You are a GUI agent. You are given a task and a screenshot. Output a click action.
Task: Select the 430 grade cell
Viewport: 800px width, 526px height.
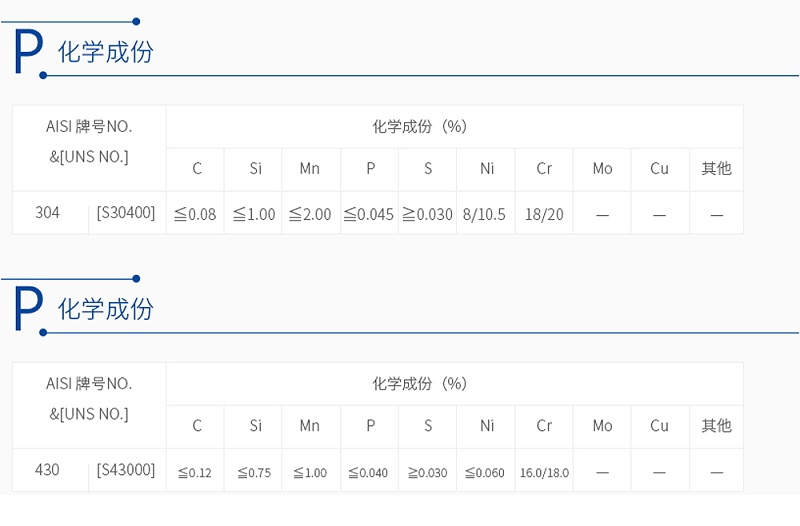point(47,470)
